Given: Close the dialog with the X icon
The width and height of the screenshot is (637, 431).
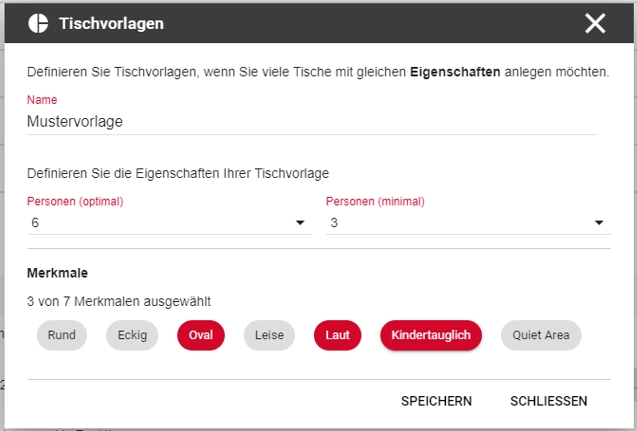Looking at the screenshot, I should tap(595, 23).
